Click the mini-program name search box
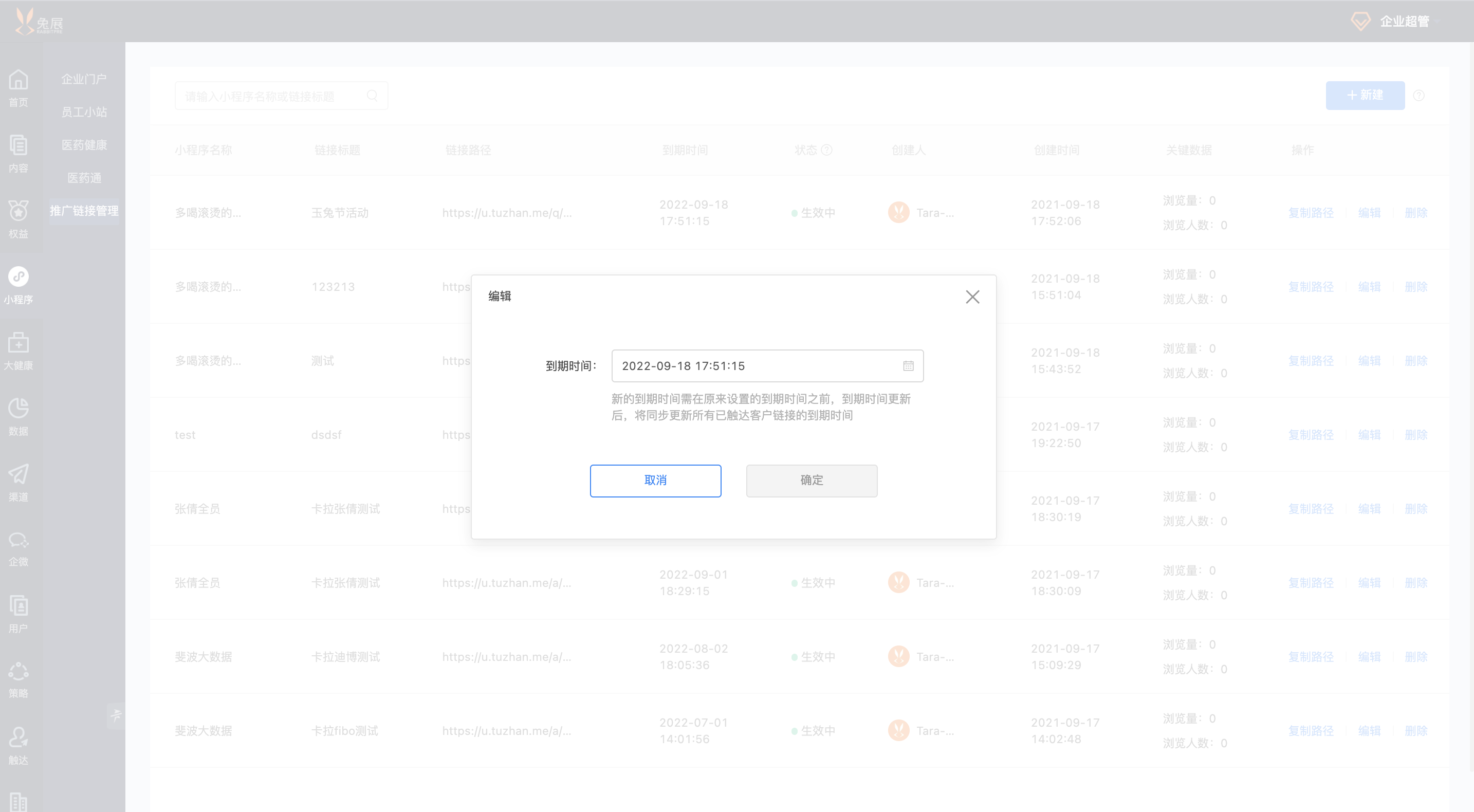This screenshot has width=1474, height=812. tap(281, 96)
